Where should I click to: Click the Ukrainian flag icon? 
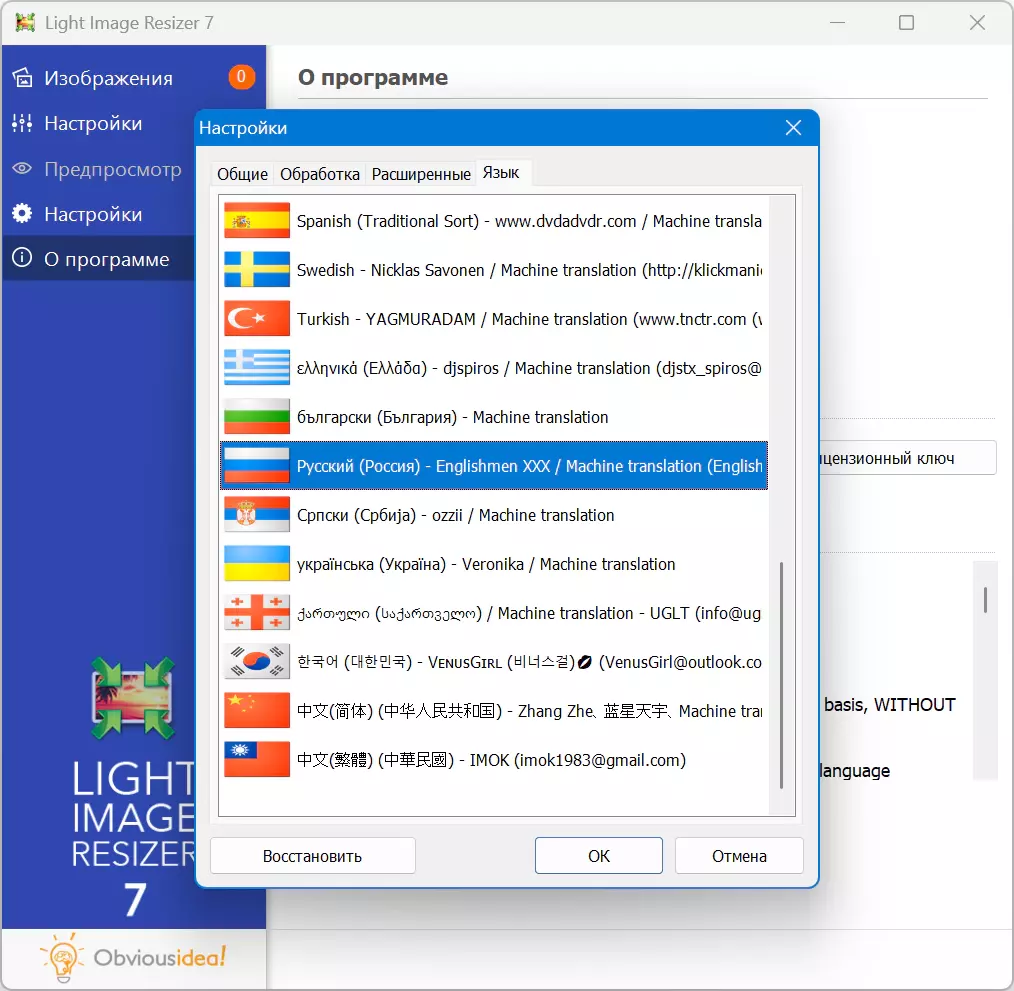257,563
